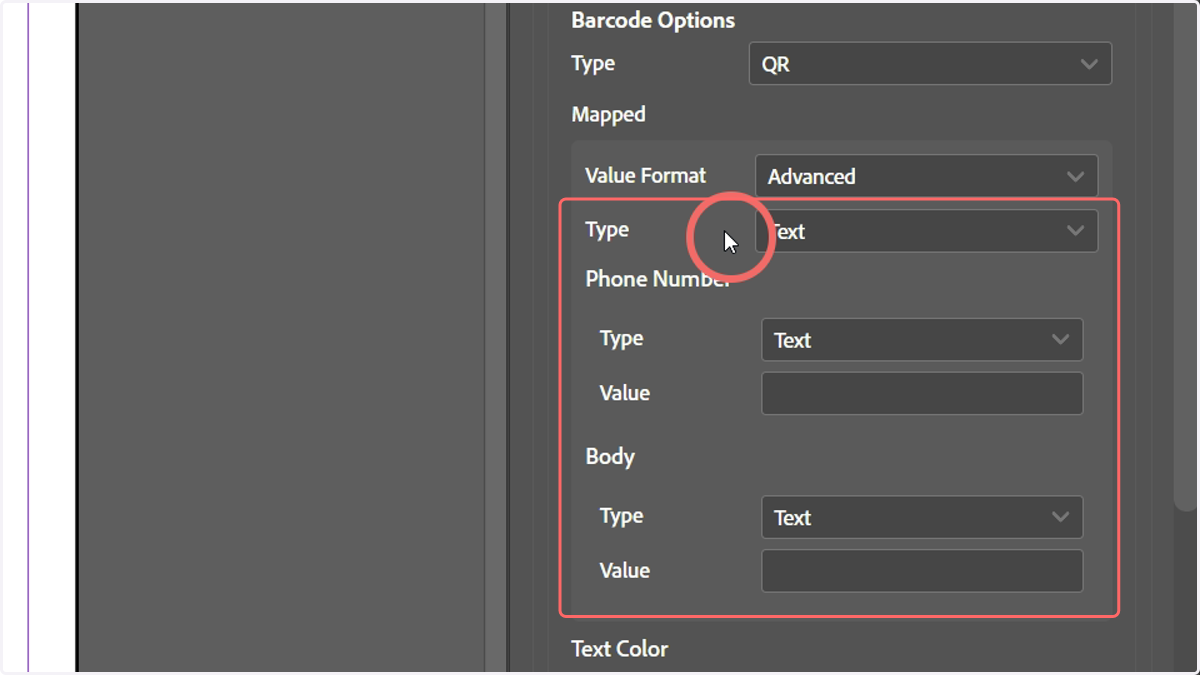The height and width of the screenshot is (675, 1200).
Task: Open the Value Format dropdown set to Advanced
Action: (926, 176)
